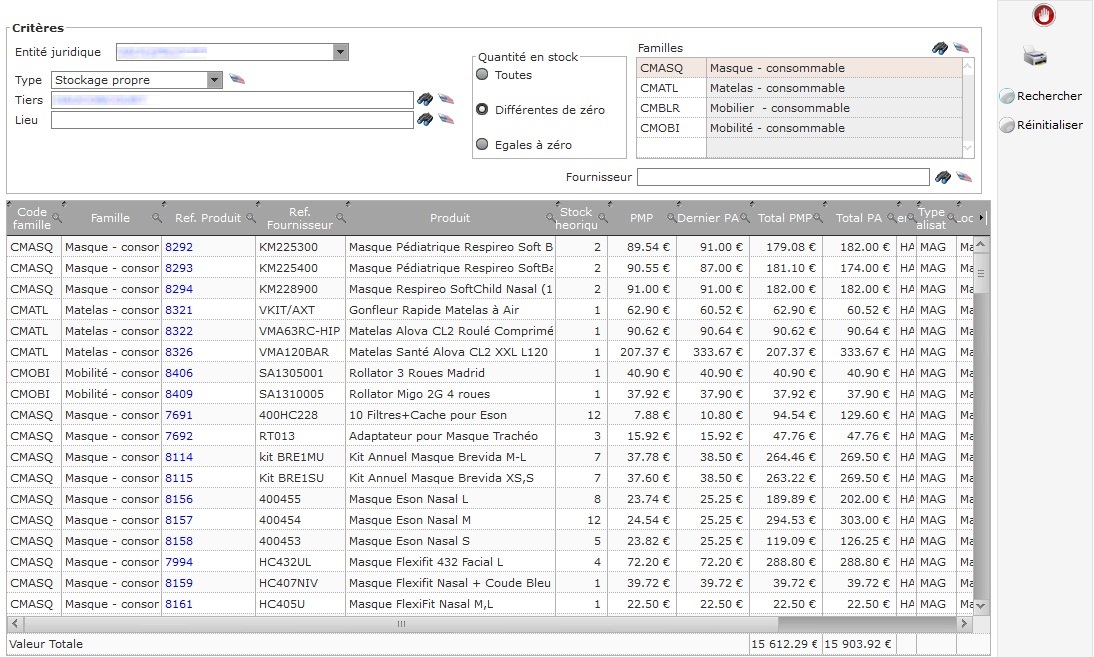Open product reference link 7994
Viewport: 1094px width, 657px height.
pyautogui.click(x=179, y=562)
